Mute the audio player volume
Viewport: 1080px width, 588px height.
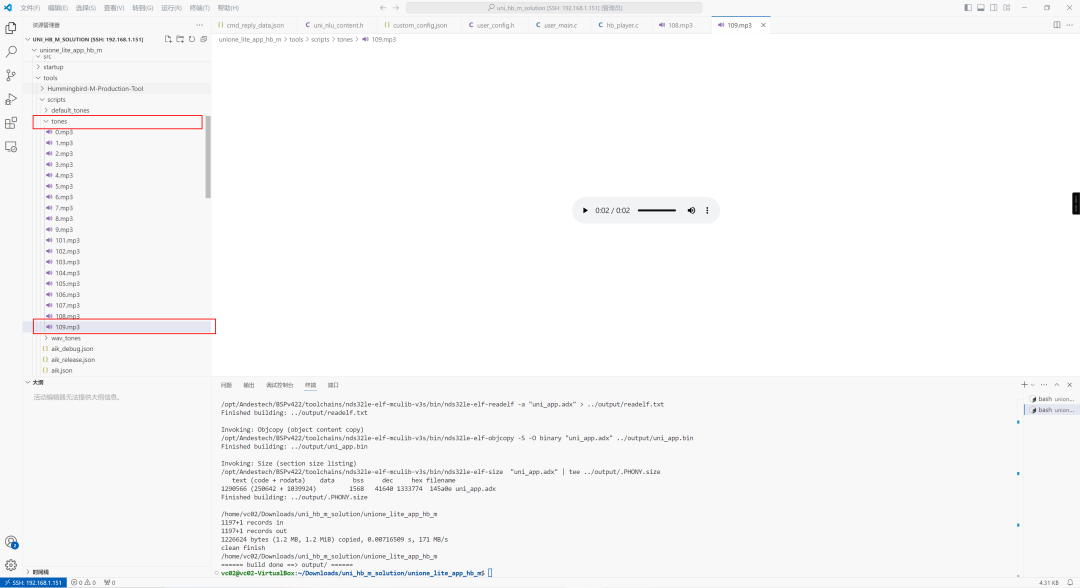[691, 211]
